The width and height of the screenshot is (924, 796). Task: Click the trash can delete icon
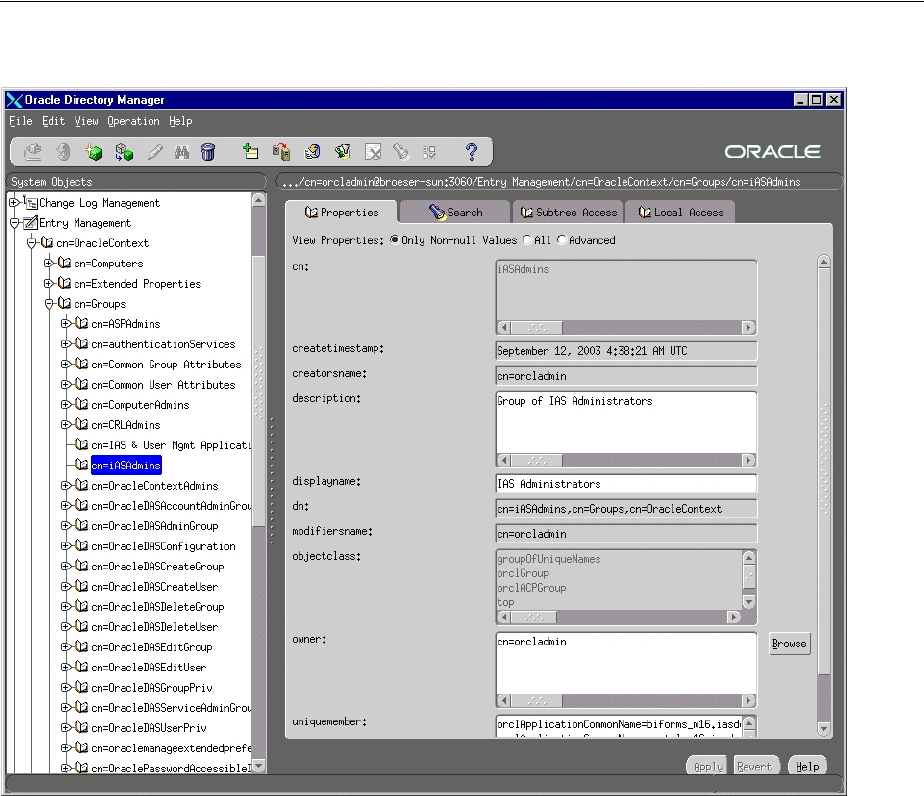coord(208,152)
